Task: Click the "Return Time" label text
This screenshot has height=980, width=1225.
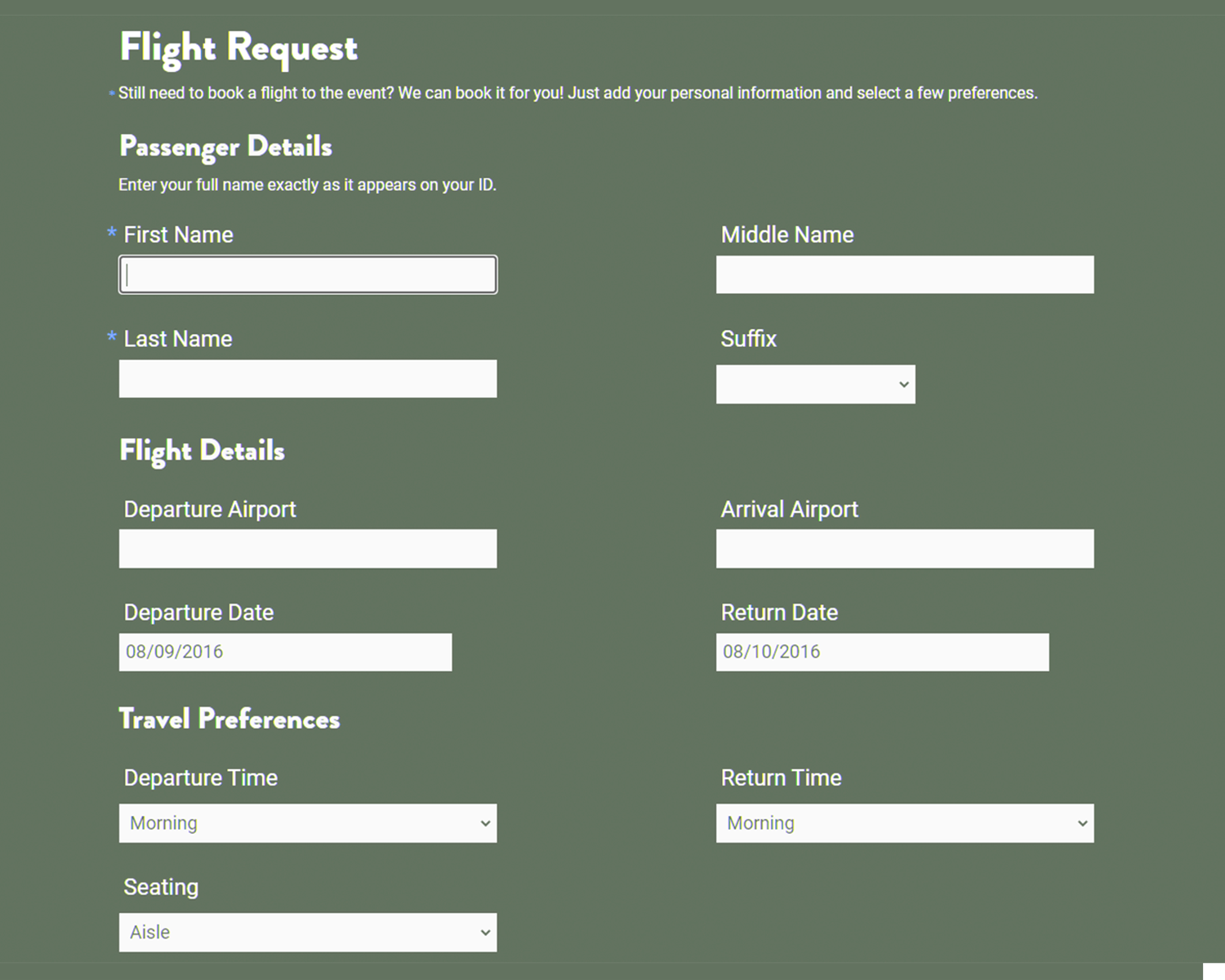Action: tap(781, 778)
